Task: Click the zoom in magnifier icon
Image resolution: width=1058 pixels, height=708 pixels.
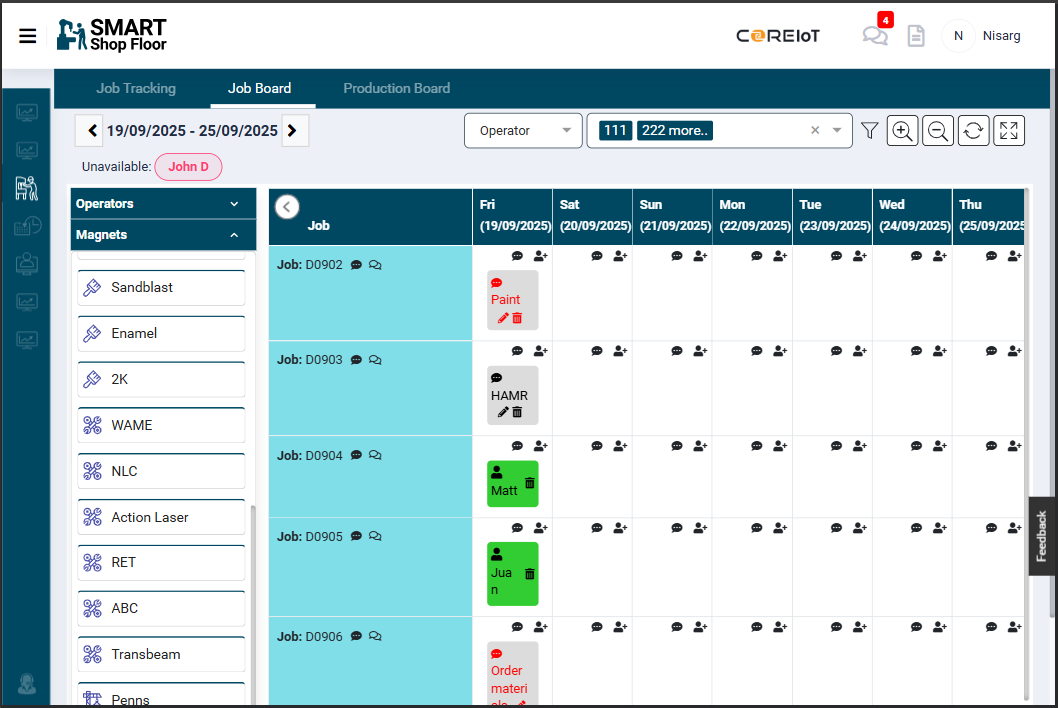Action: pos(902,131)
